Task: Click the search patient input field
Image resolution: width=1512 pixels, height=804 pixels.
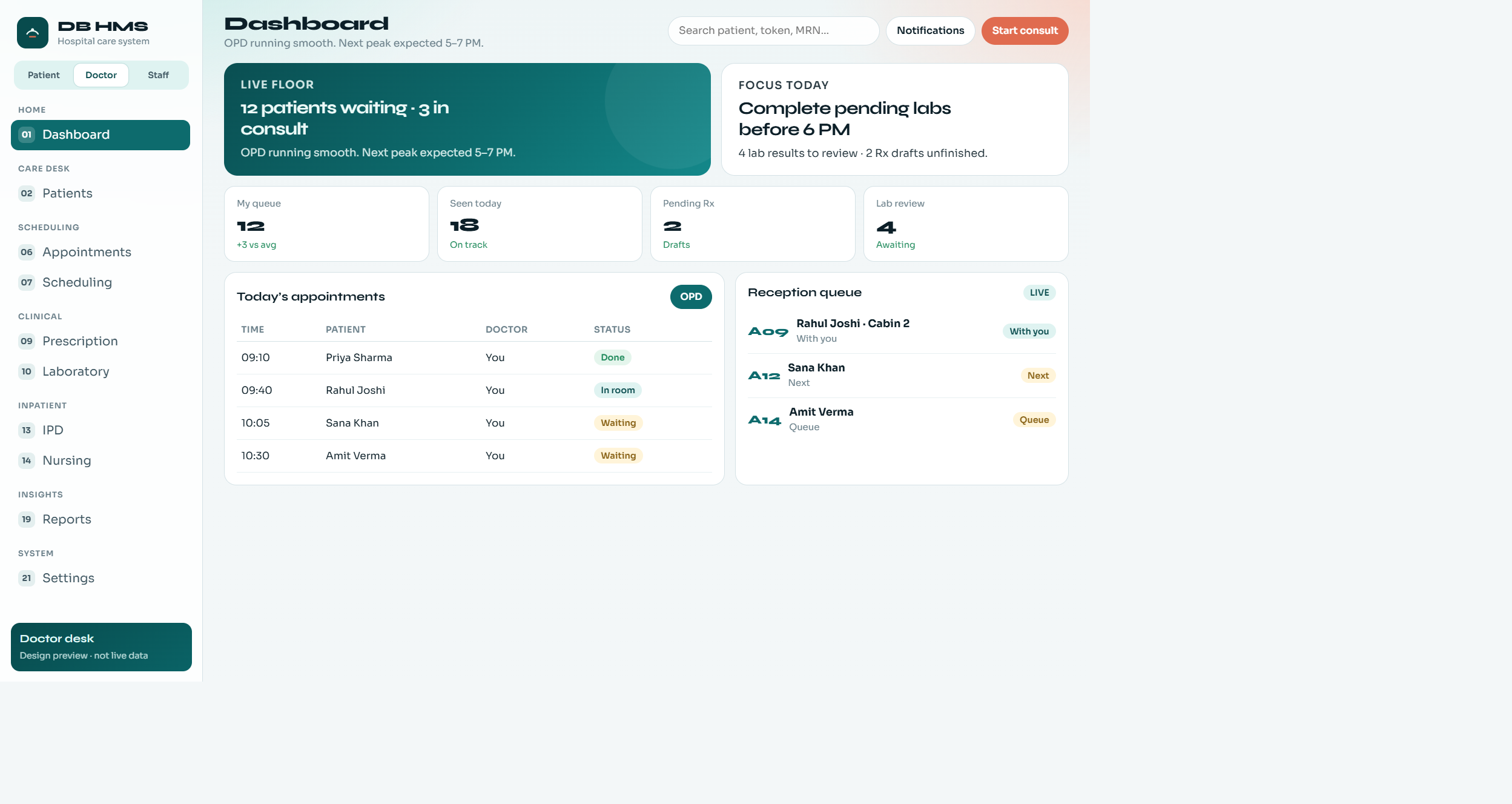Action: [773, 31]
